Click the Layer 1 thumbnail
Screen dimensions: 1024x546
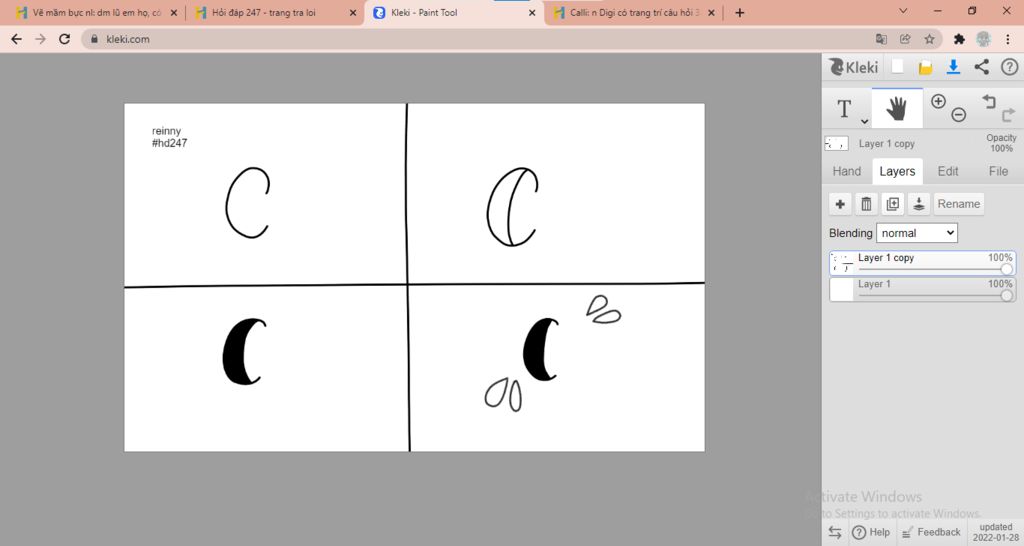[x=842, y=289]
